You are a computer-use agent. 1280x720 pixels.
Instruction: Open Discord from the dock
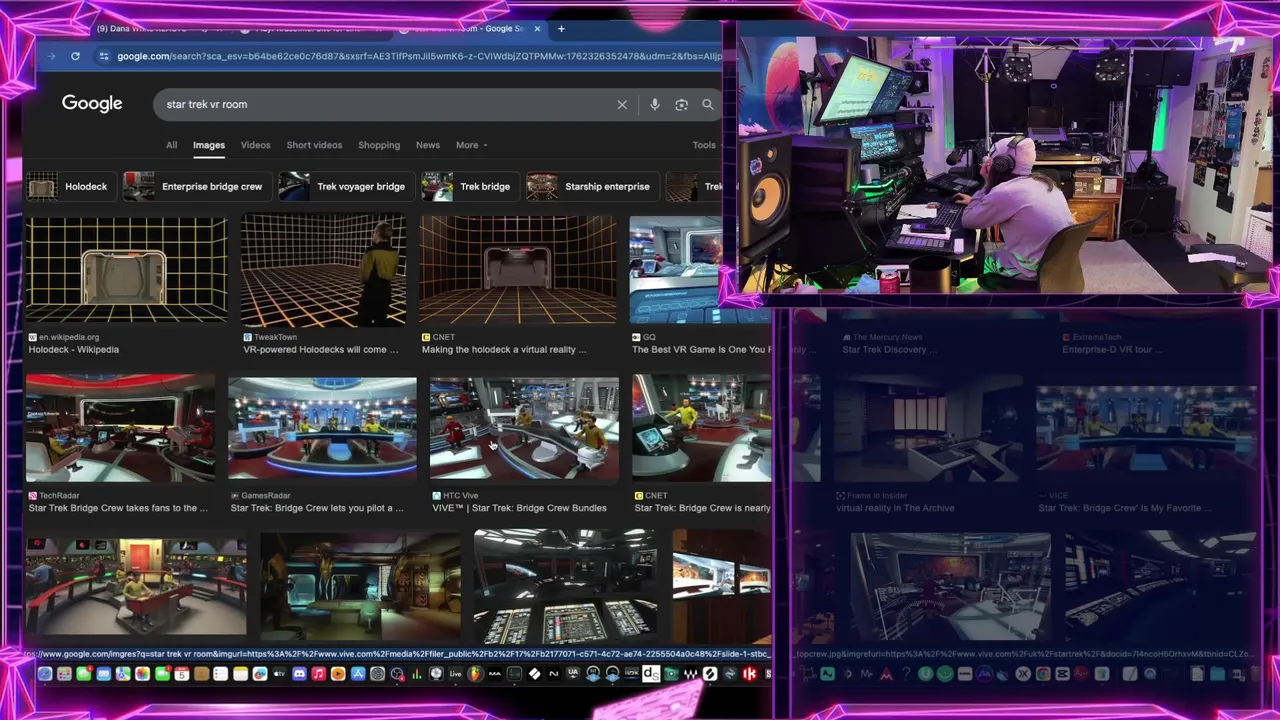299,674
